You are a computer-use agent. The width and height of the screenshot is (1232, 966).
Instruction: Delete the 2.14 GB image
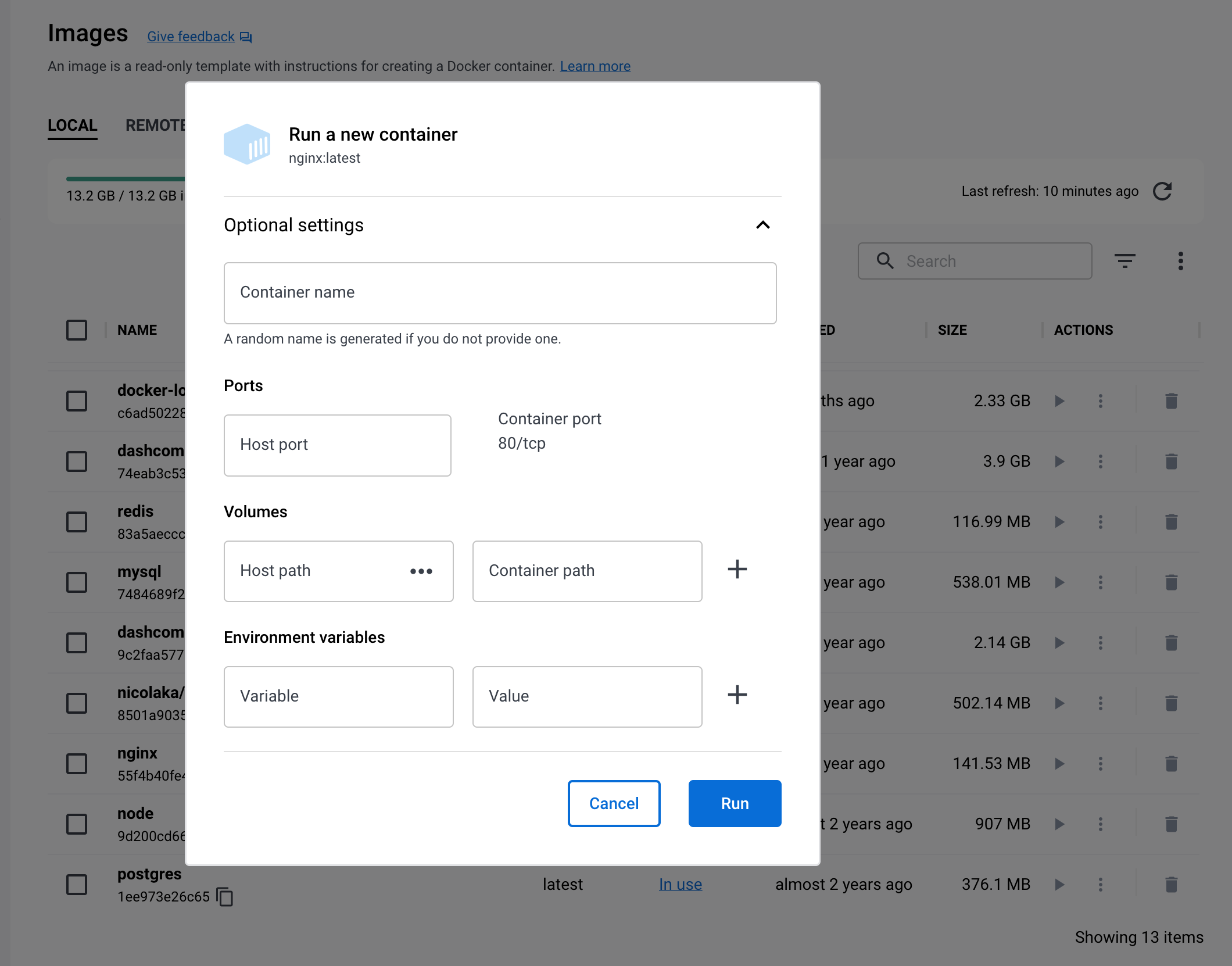click(x=1172, y=643)
